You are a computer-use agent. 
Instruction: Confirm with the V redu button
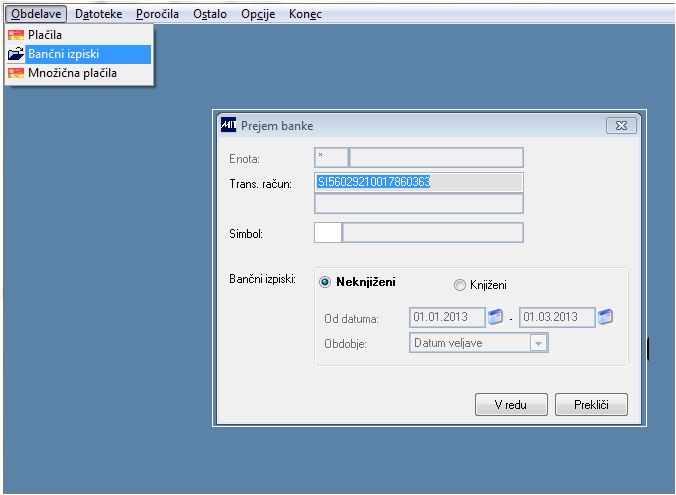click(511, 404)
